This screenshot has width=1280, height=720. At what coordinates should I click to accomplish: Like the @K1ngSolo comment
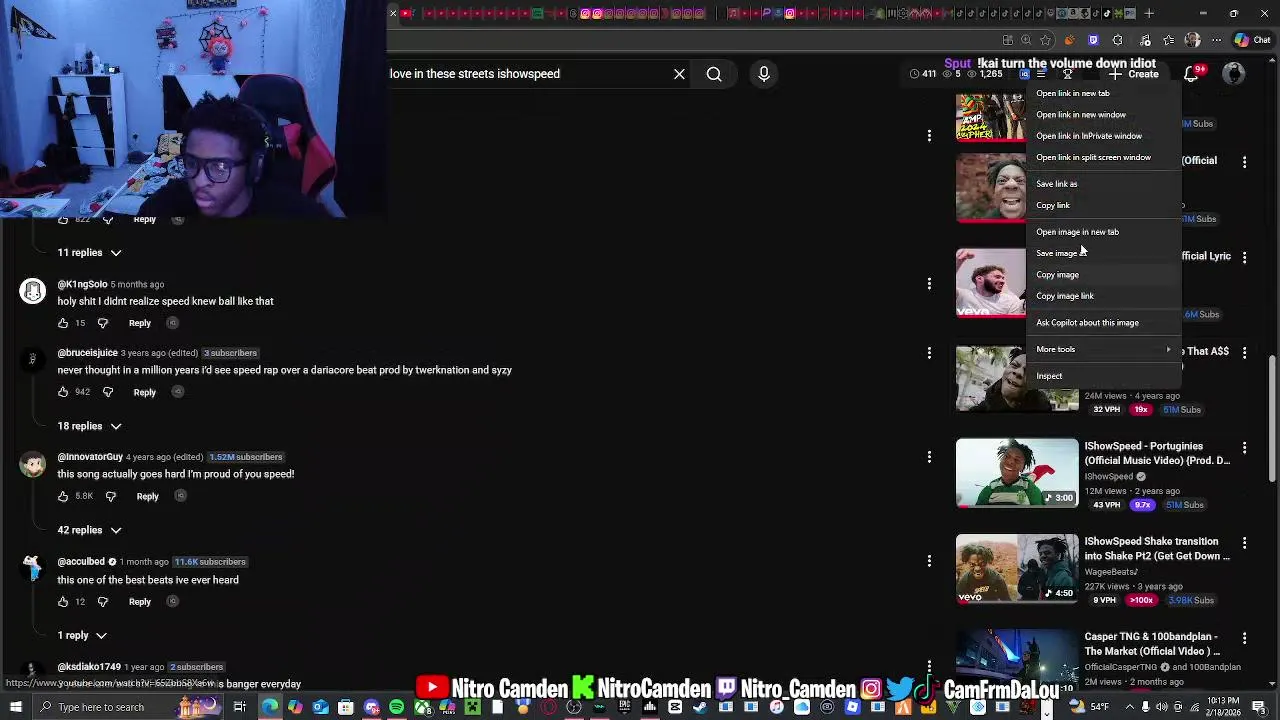coord(63,323)
